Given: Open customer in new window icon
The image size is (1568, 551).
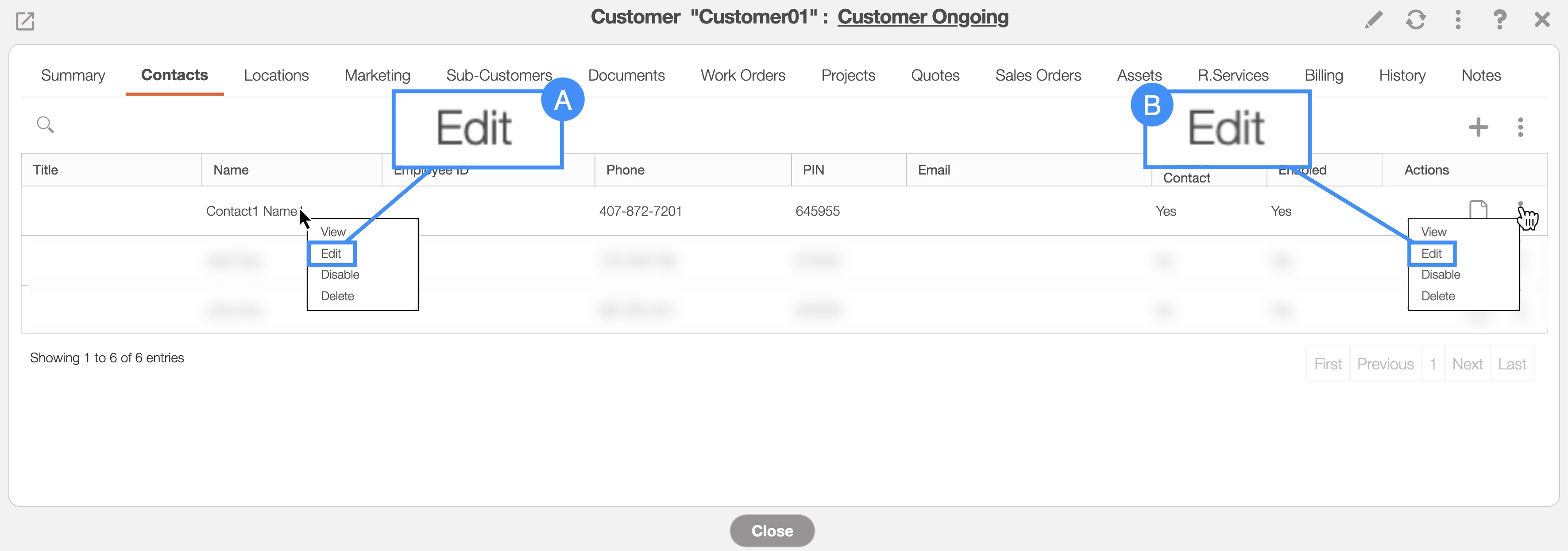Looking at the screenshot, I should point(25,21).
